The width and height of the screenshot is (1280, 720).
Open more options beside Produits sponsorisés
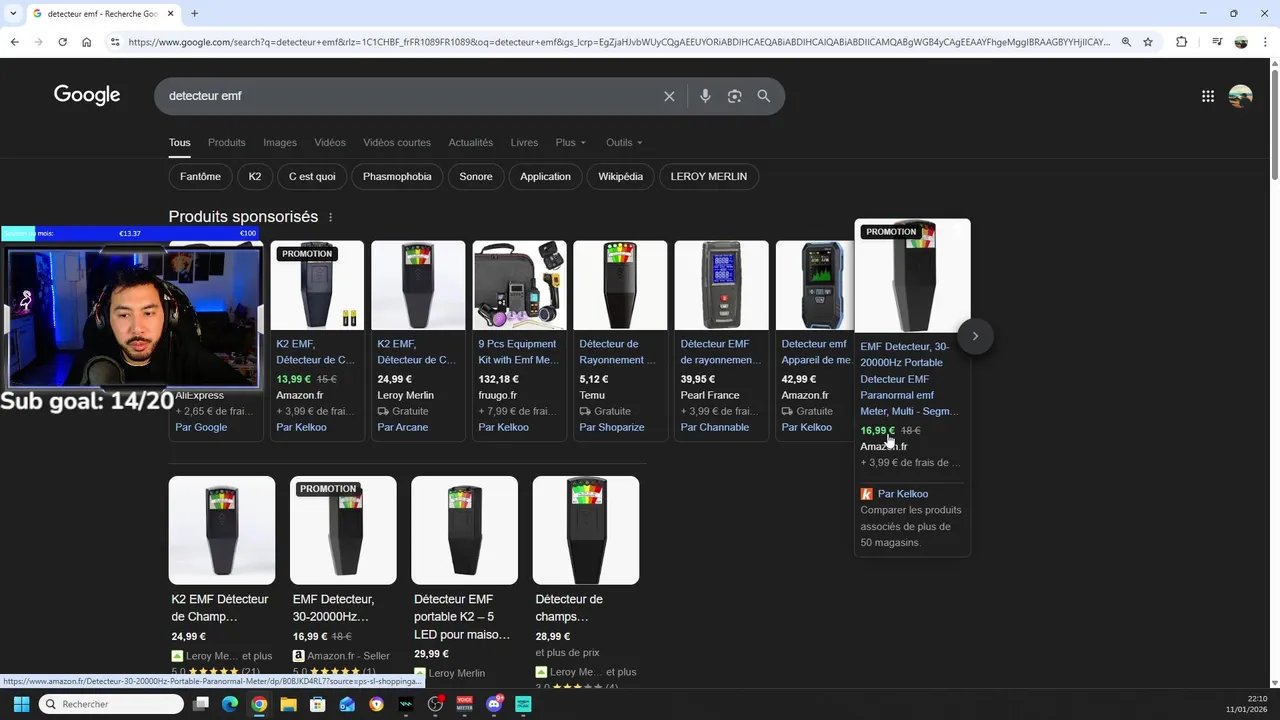coord(330,217)
